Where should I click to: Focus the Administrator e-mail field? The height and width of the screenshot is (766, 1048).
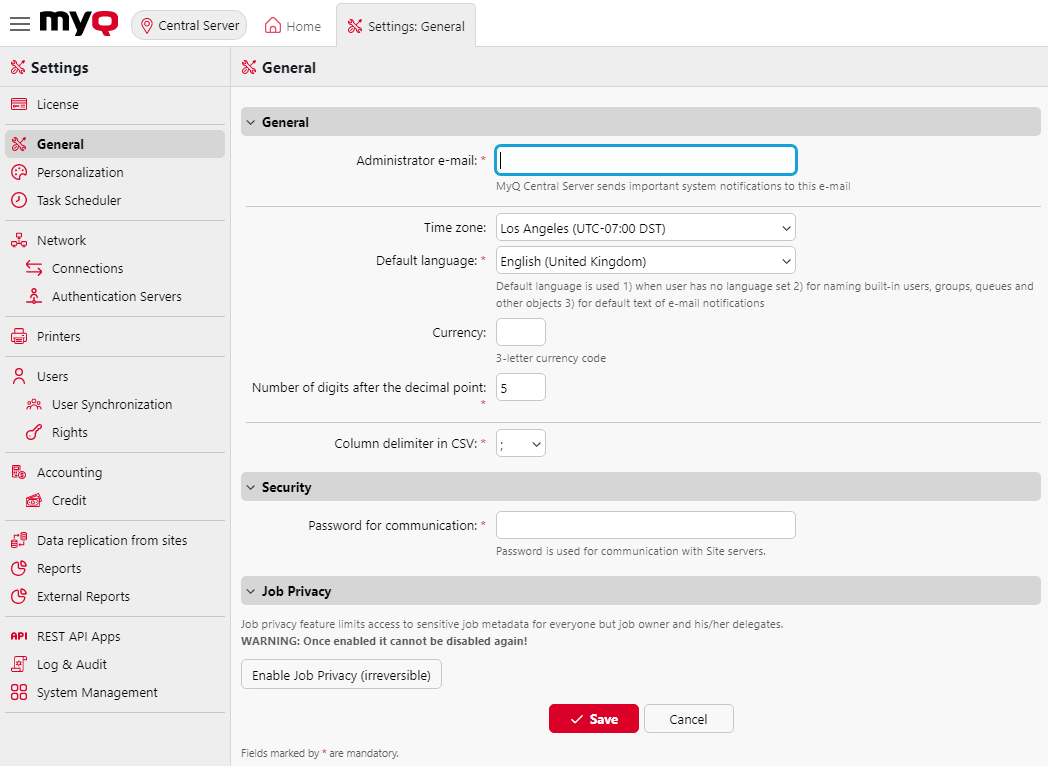(x=645, y=160)
